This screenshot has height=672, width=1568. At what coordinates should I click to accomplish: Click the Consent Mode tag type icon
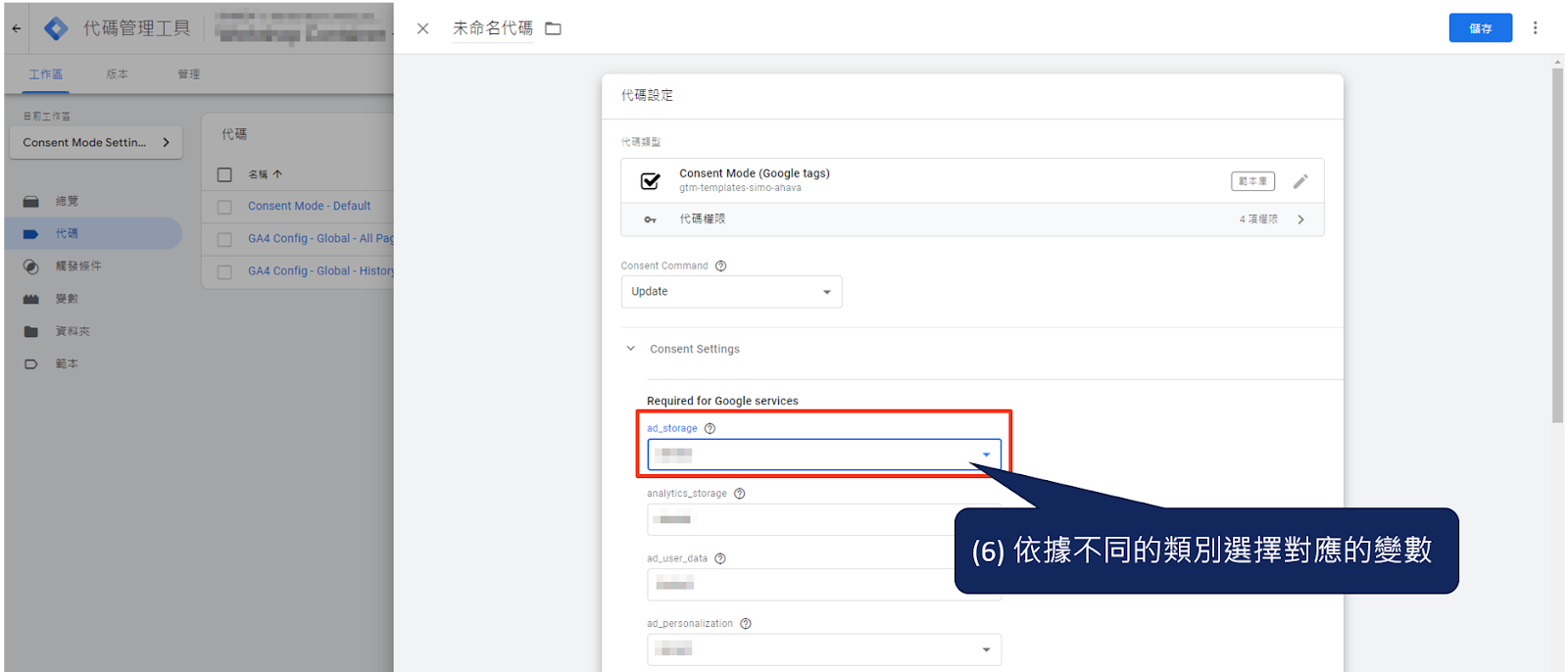click(650, 181)
